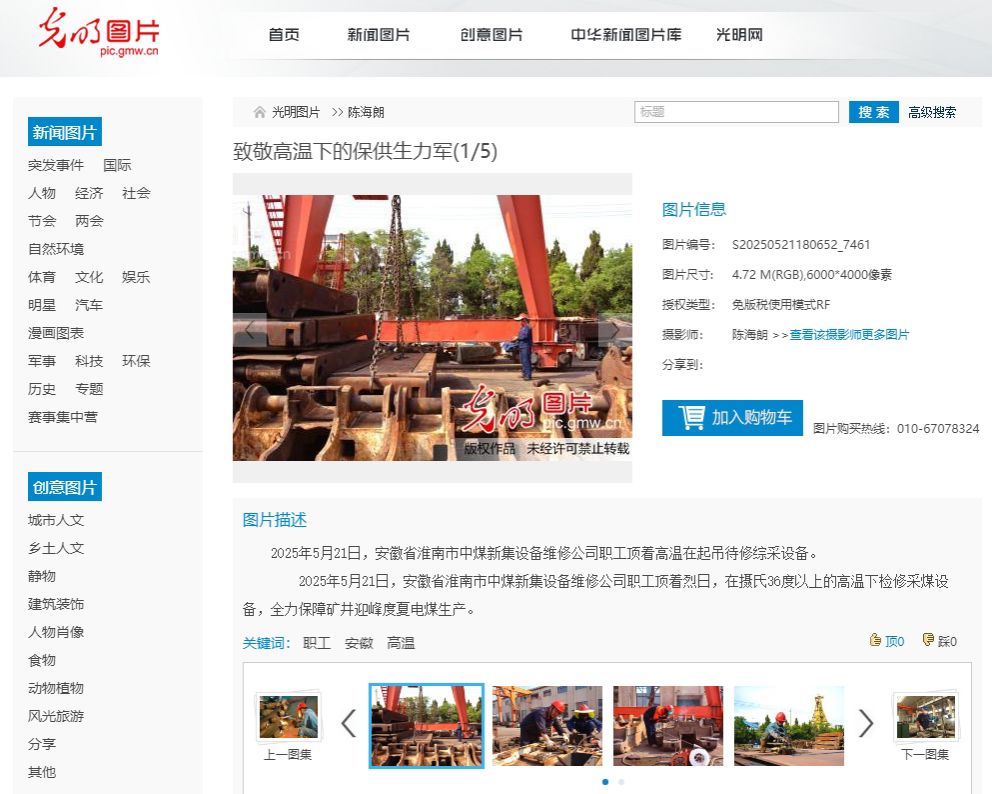Open 乡土人文 creative category
This screenshot has width=992, height=794.
(56, 548)
